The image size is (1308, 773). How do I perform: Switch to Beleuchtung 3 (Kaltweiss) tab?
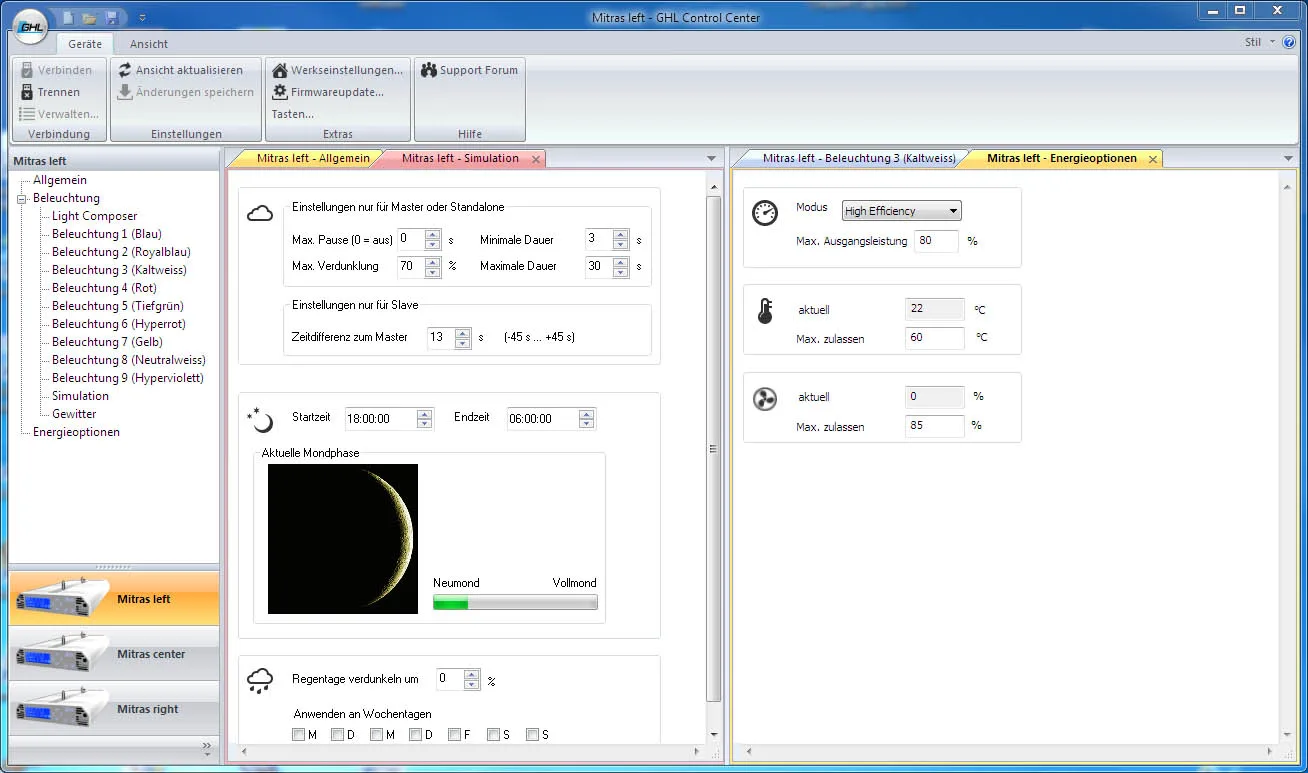click(x=858, y=158)
